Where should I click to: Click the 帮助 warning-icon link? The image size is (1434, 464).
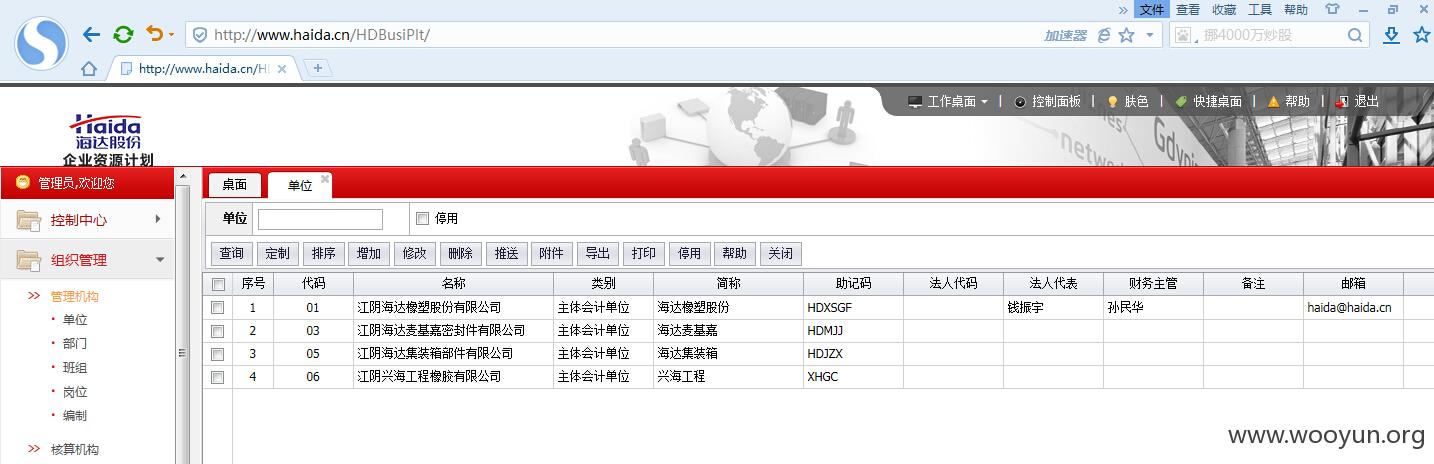coord(1288,101)
